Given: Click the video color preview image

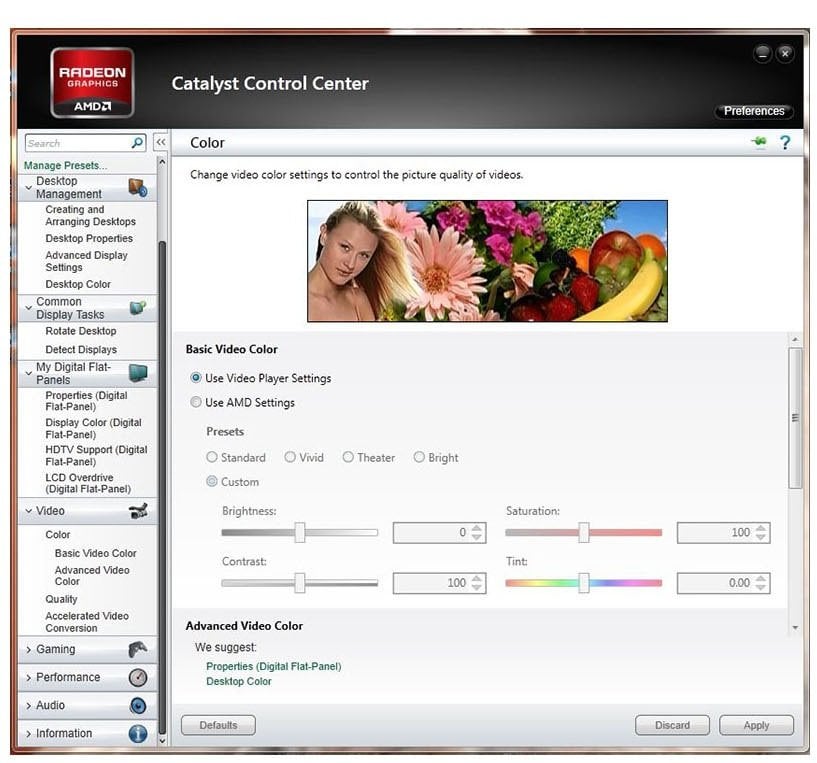Looking at the screenshot, I should click(x=487, y=261).
